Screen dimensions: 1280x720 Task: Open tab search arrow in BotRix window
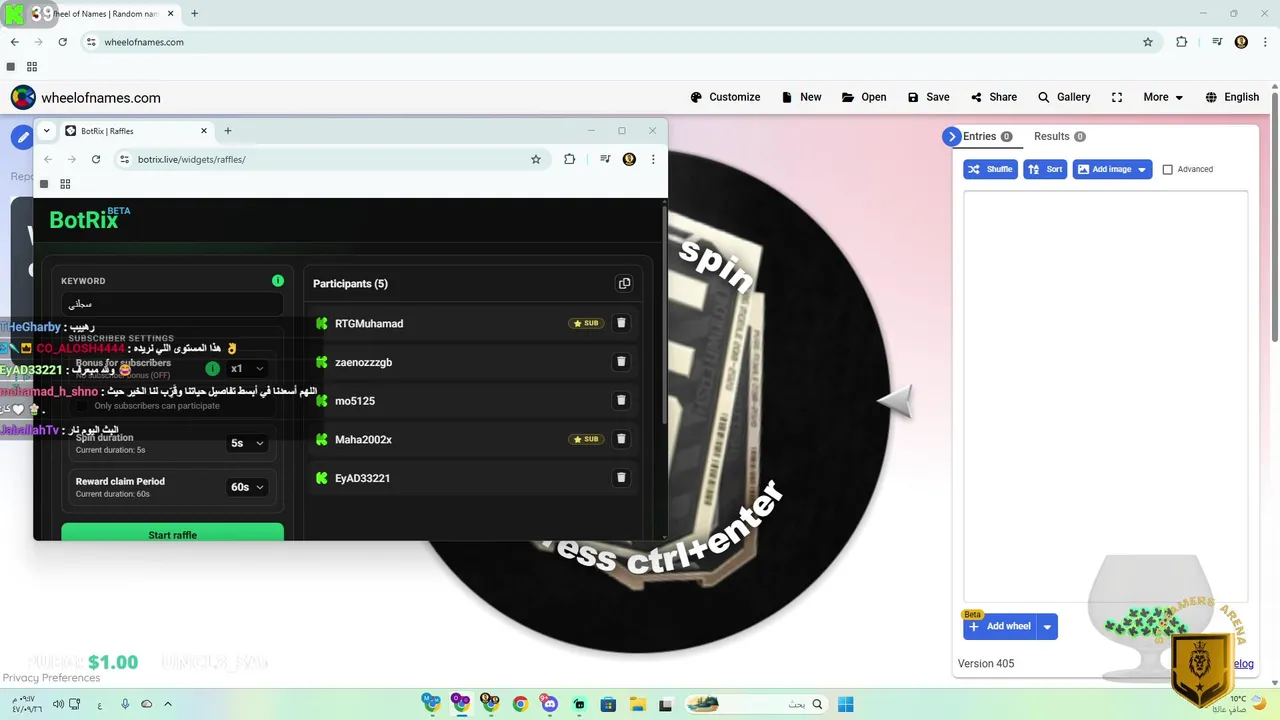coord(46,130)
